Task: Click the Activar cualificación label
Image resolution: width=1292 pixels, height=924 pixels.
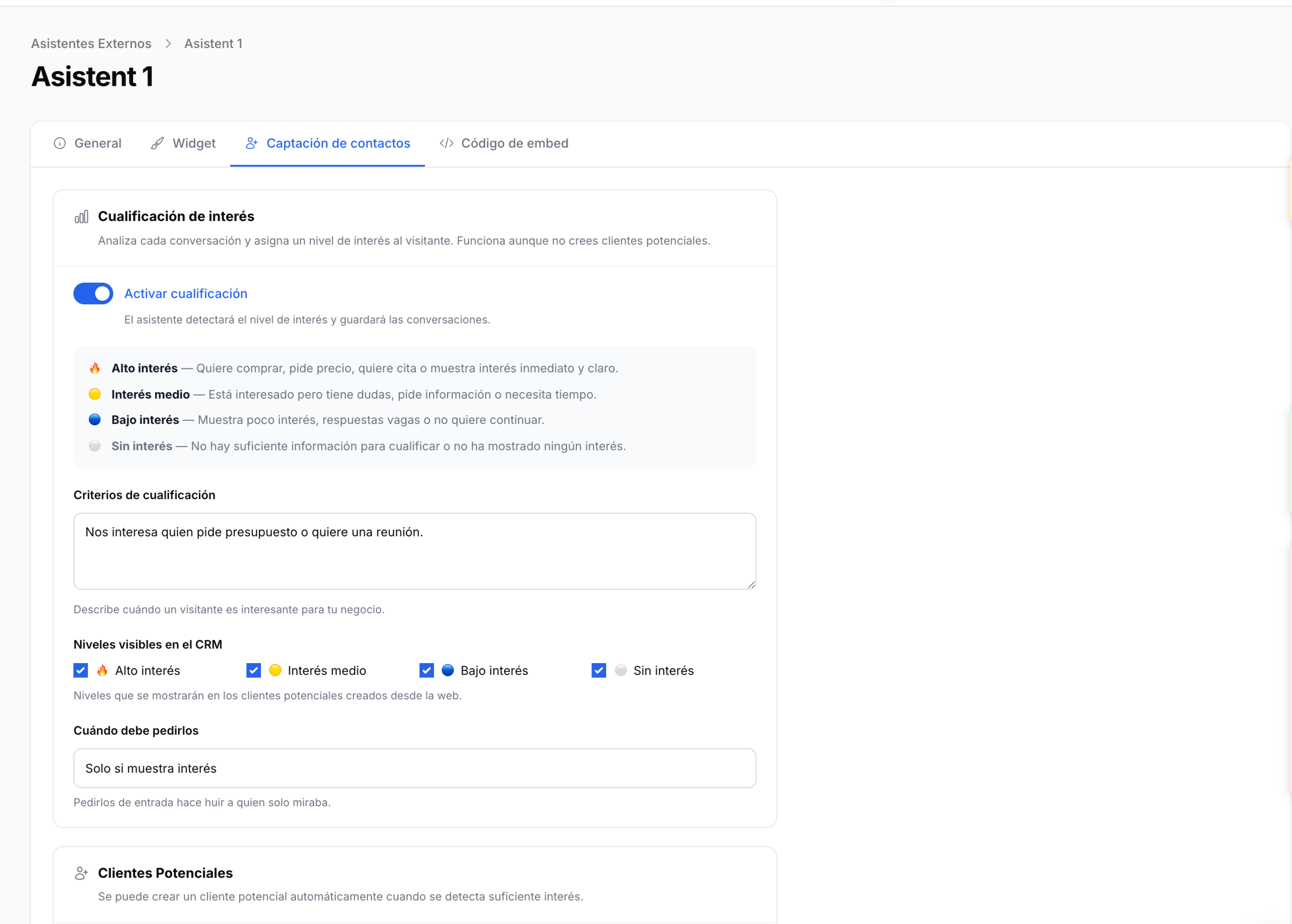Action: pyautogui.click(x=186, y=294)
